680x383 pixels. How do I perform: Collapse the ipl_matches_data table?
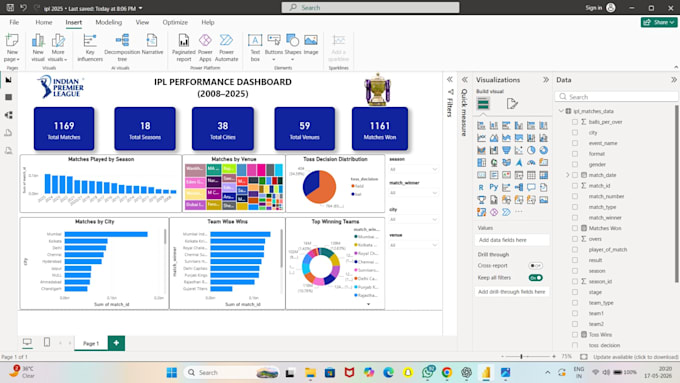[x=561, y=111]
